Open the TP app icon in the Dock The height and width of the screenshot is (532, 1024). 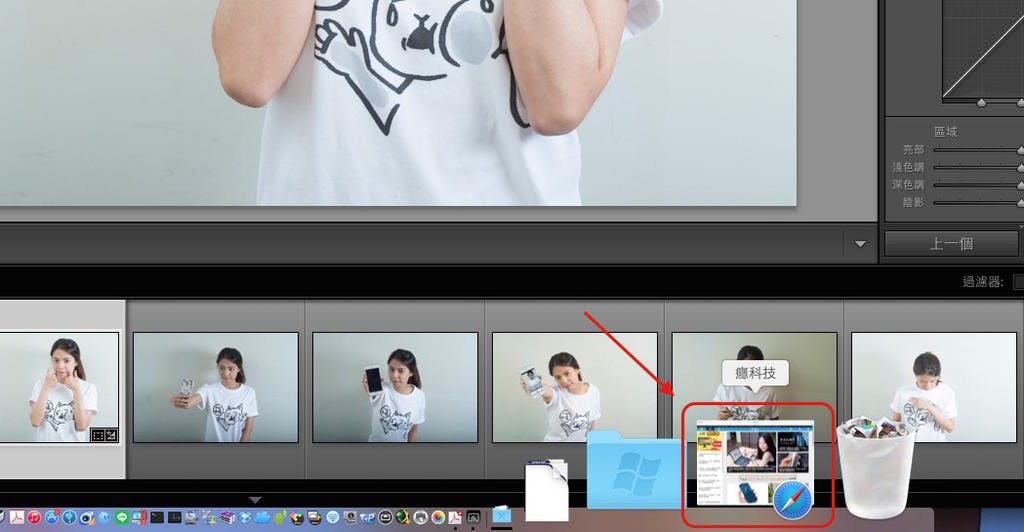click(x=368, y=518)
